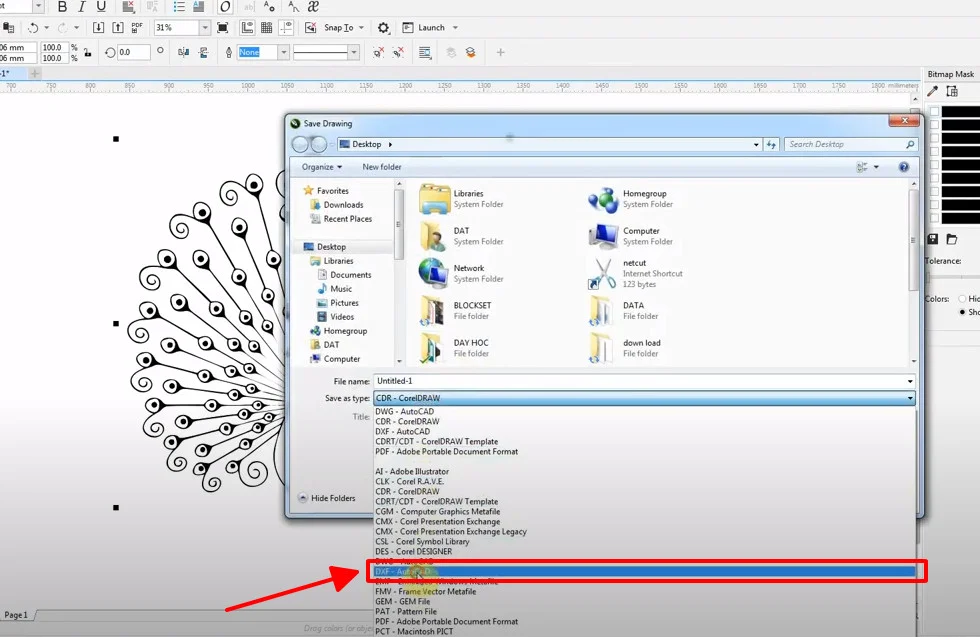Toggle the guidelines display icon

(x=286, y=28)
